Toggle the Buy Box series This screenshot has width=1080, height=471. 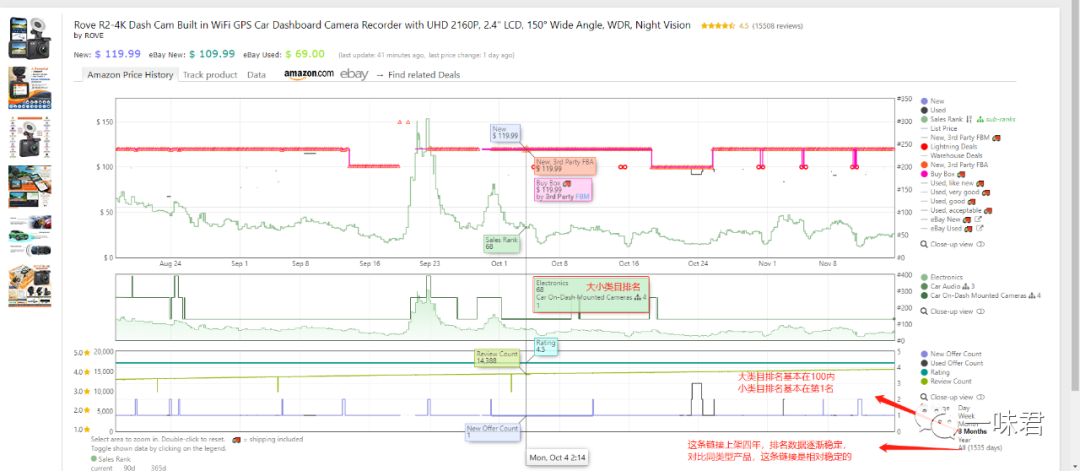click(942, 174)
